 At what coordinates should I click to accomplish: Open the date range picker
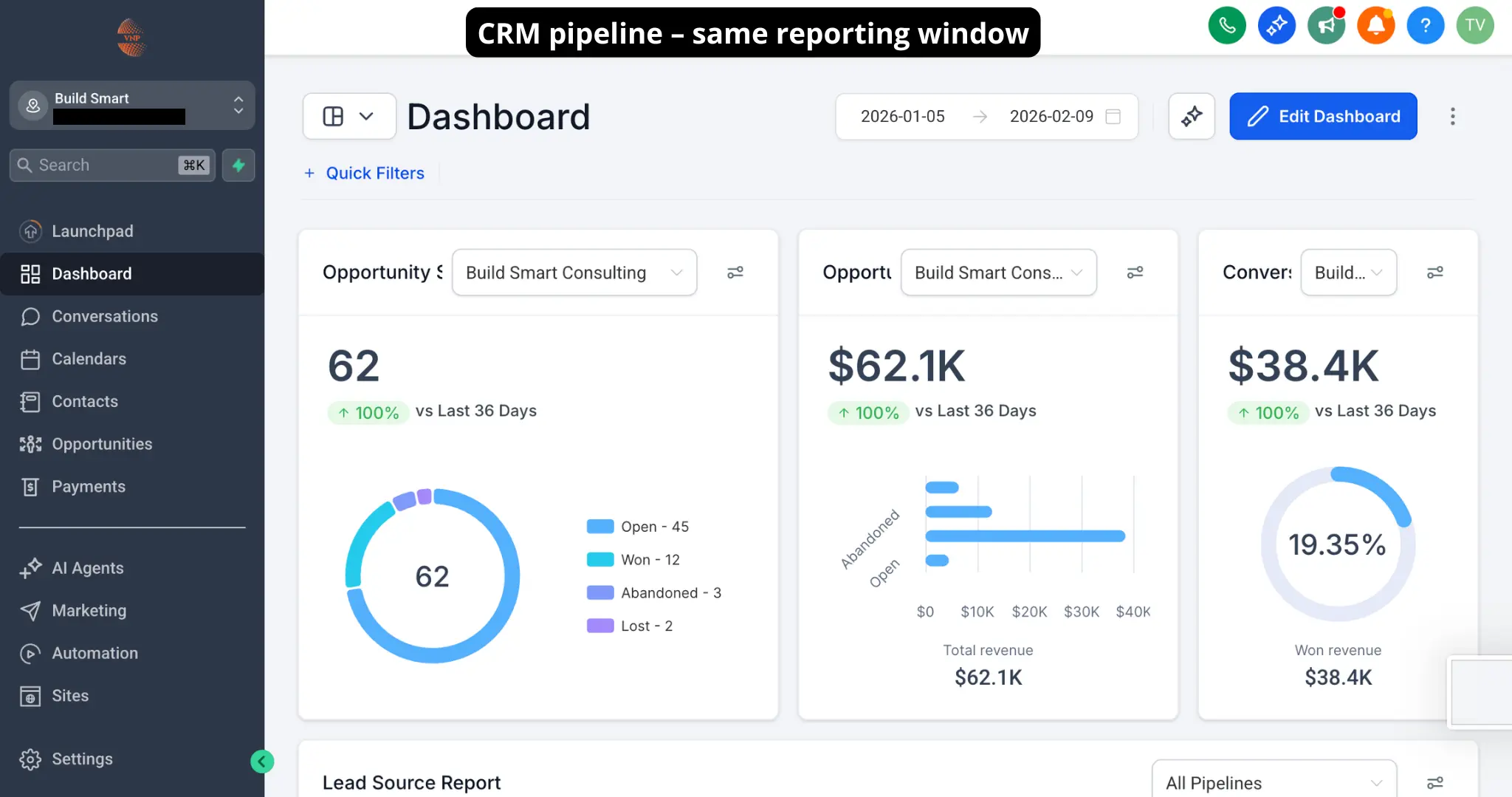pos(986,116)
